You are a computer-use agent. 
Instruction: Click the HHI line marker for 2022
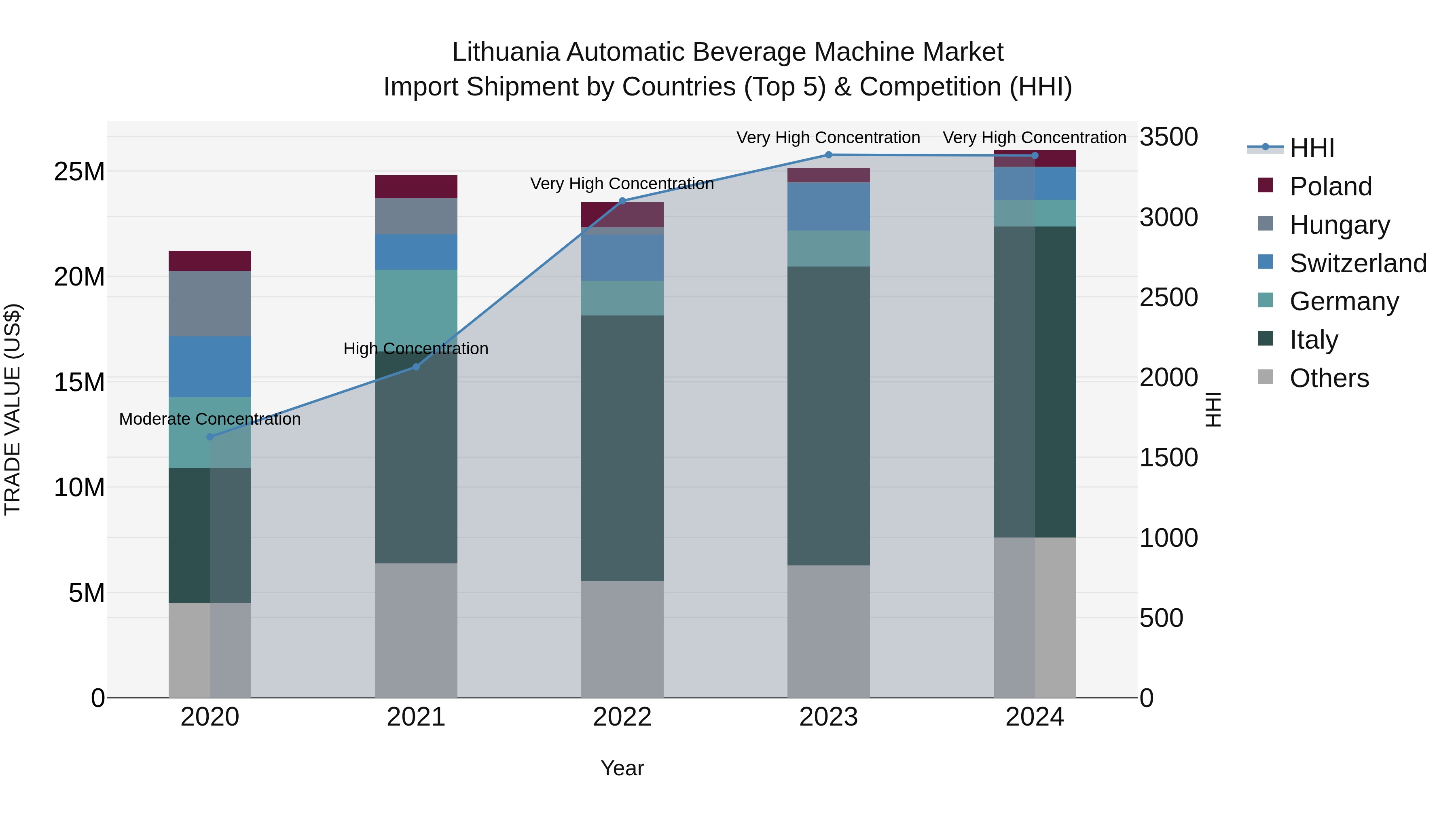click(622, 201)
